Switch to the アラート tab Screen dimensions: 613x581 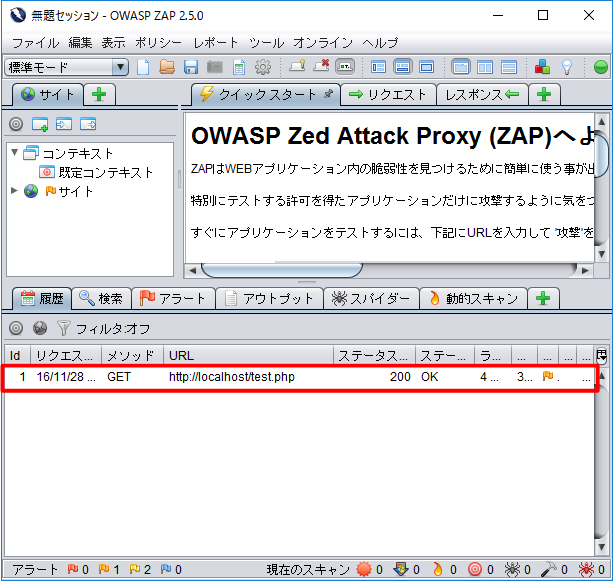click(173, 299)
